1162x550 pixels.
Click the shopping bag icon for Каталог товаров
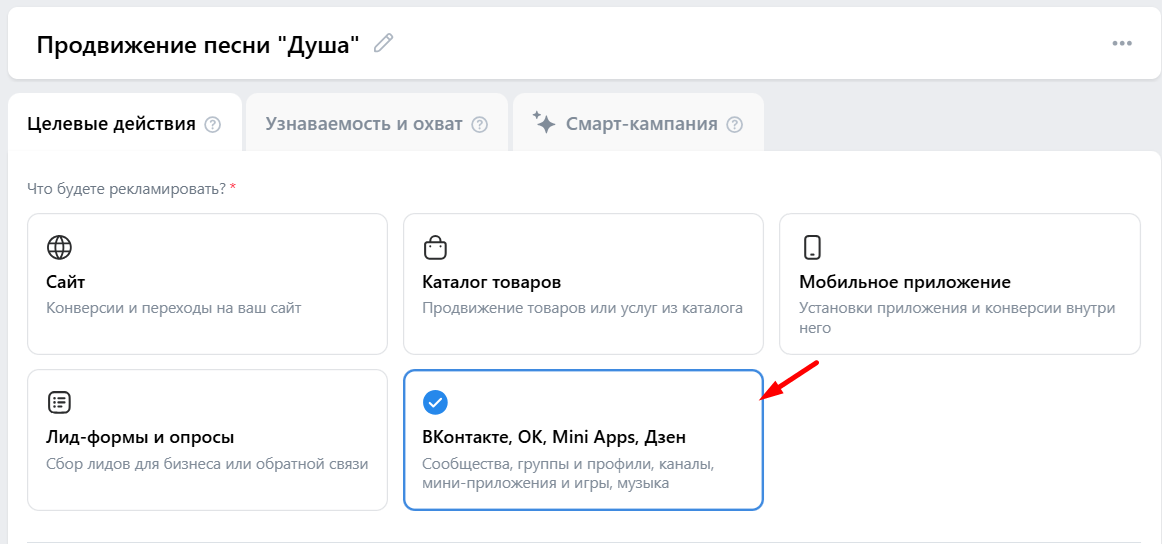tap(435, 247)
